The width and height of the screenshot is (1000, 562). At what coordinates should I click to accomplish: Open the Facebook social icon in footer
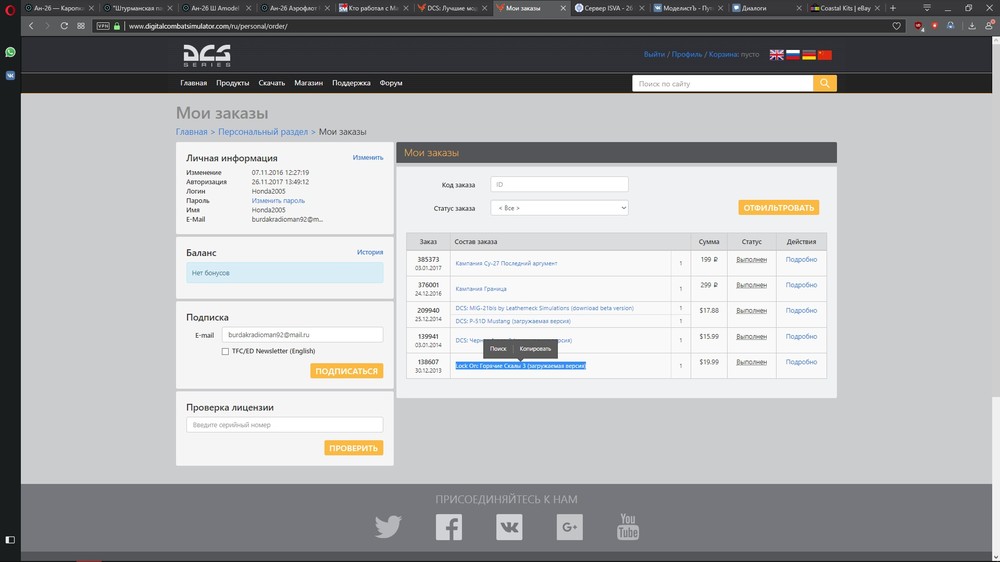click(x=449, y=527)
